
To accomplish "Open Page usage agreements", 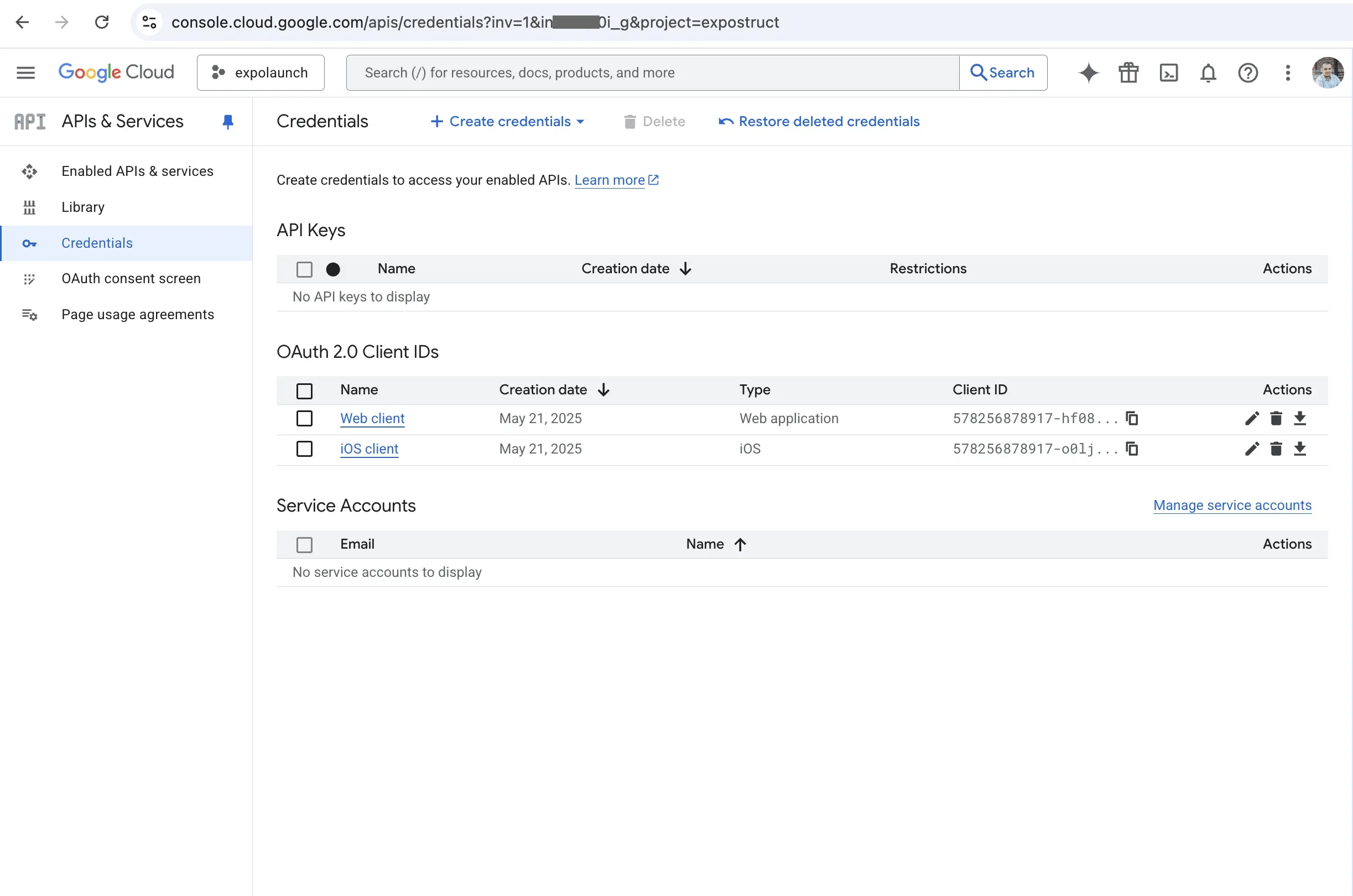I will 126,314.
